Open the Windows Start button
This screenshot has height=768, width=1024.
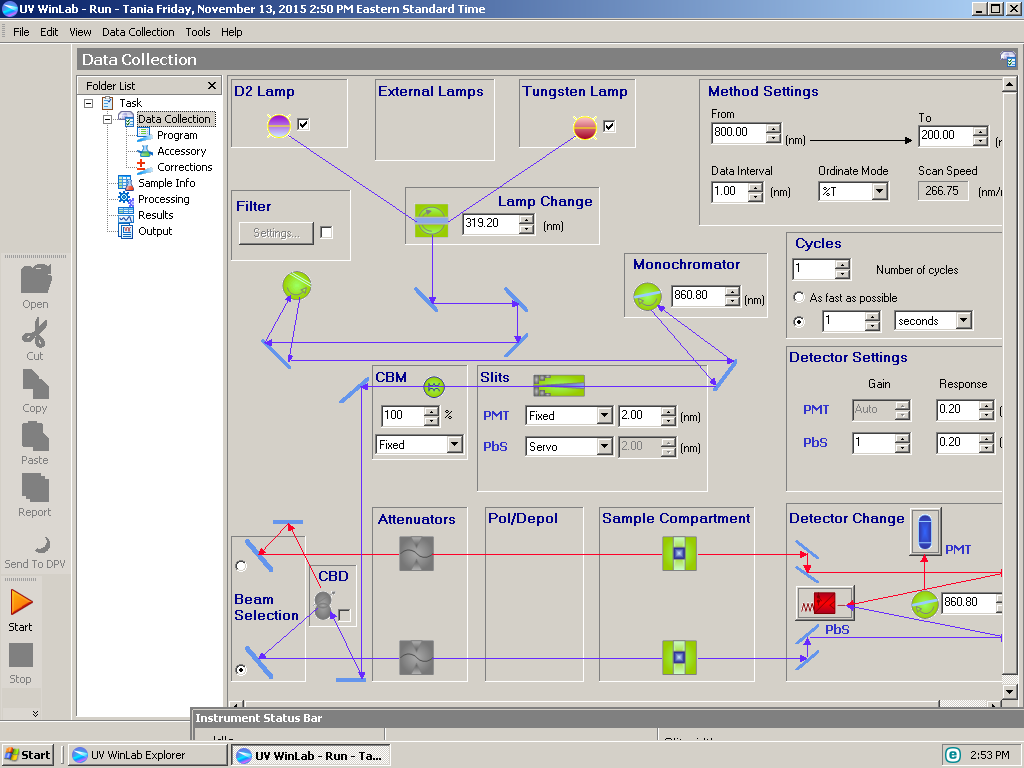tap(27, 755)
